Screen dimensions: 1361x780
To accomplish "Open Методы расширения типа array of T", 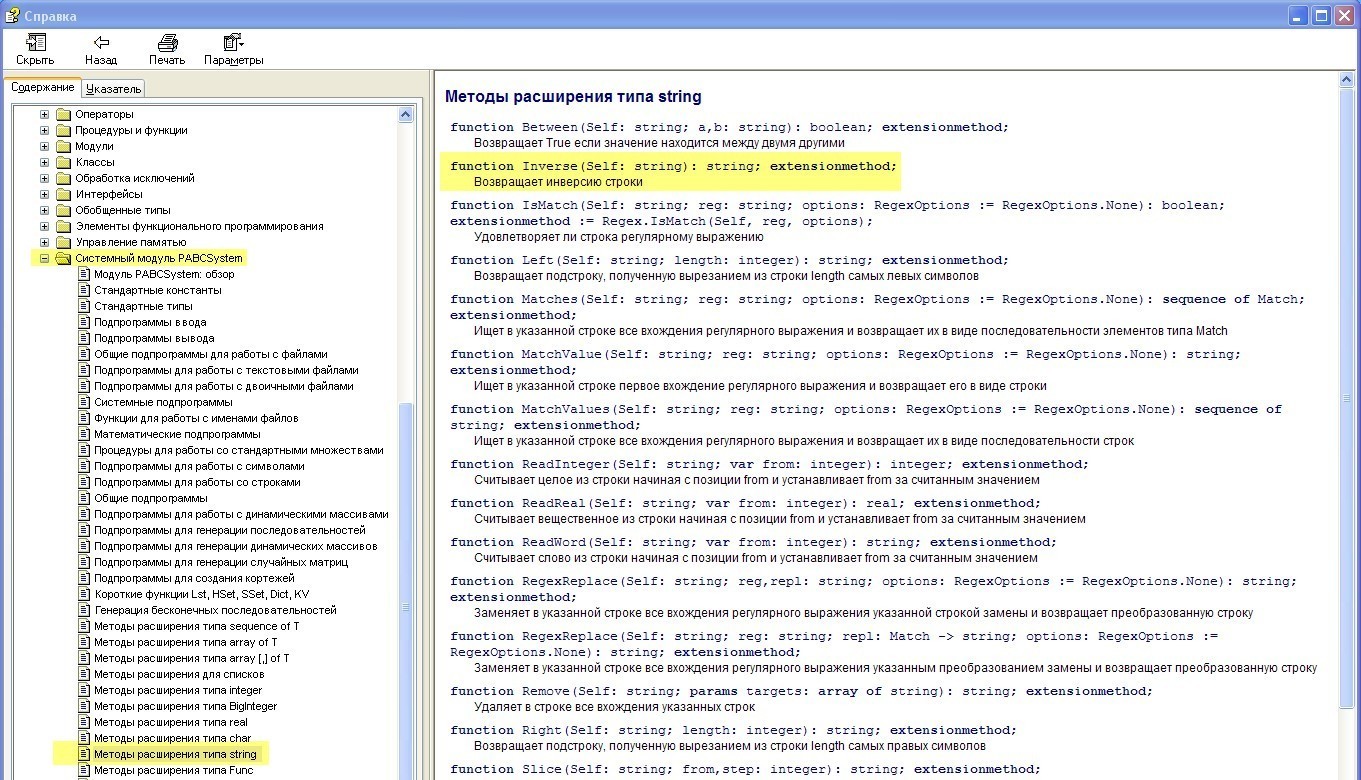I will pos(185,642).
